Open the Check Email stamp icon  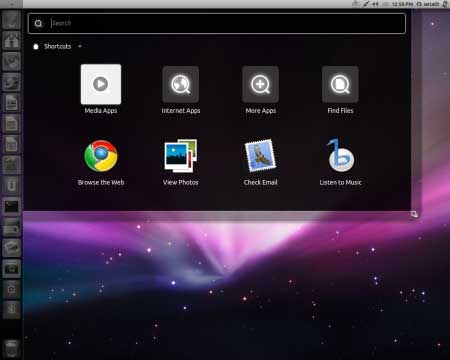click(x=260, y=156)
